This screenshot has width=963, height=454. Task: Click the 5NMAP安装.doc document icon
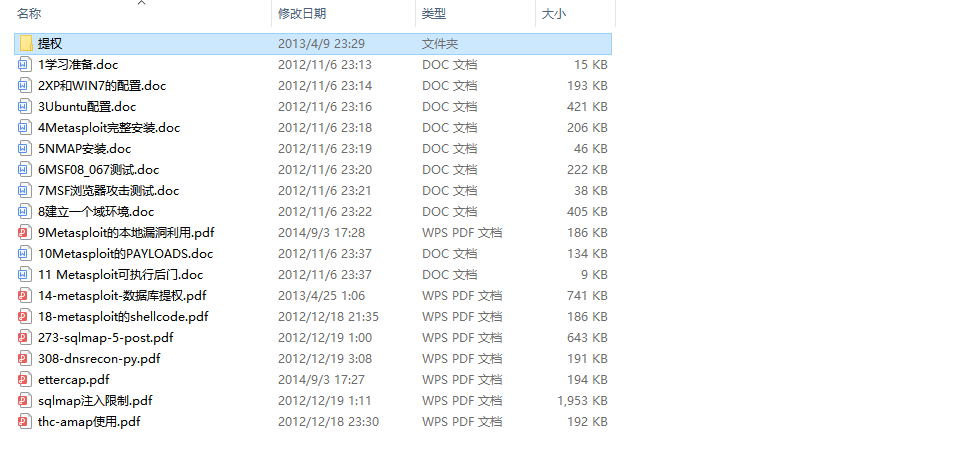click(24, 149)
